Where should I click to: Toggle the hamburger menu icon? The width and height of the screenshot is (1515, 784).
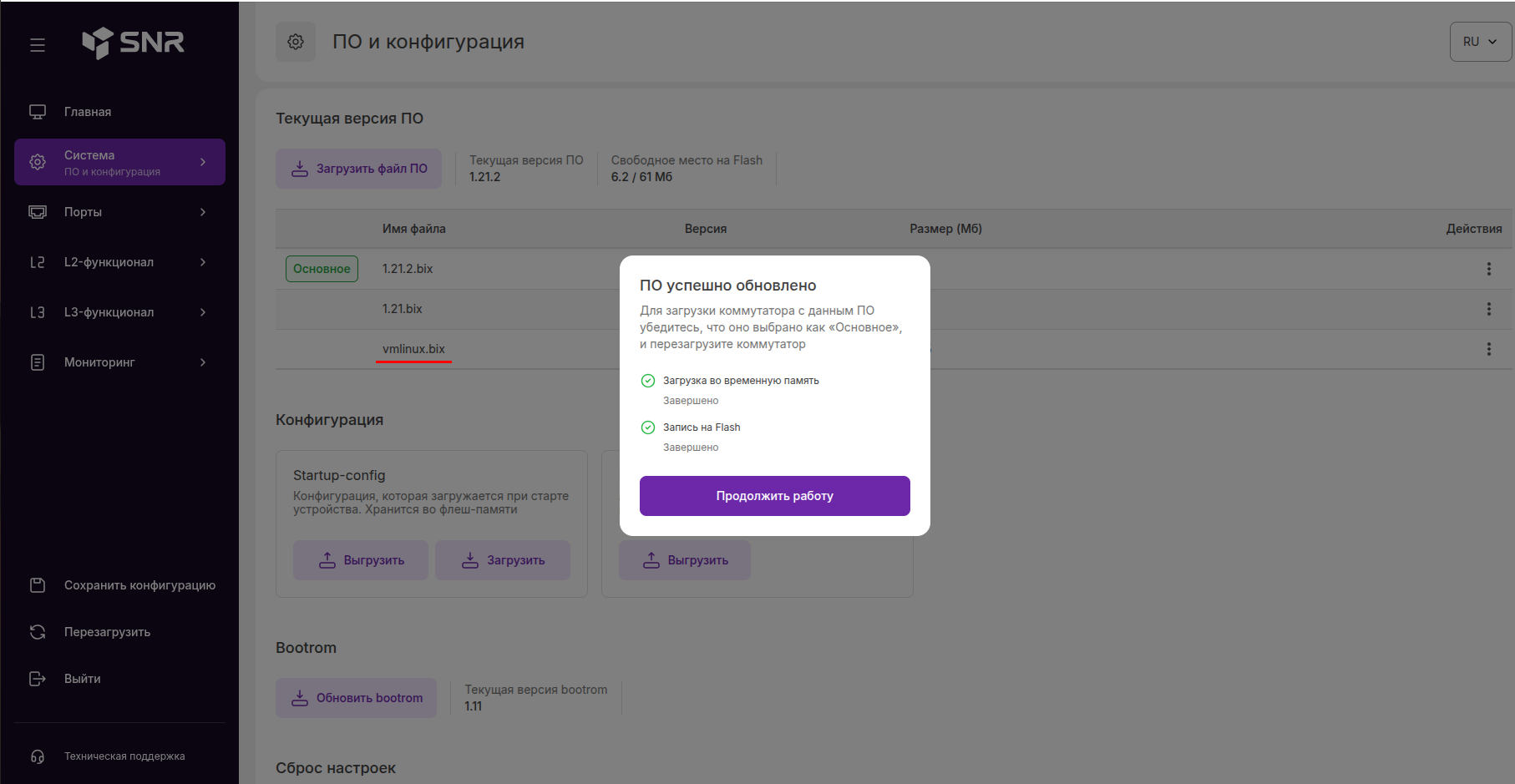tap(38, 45)
